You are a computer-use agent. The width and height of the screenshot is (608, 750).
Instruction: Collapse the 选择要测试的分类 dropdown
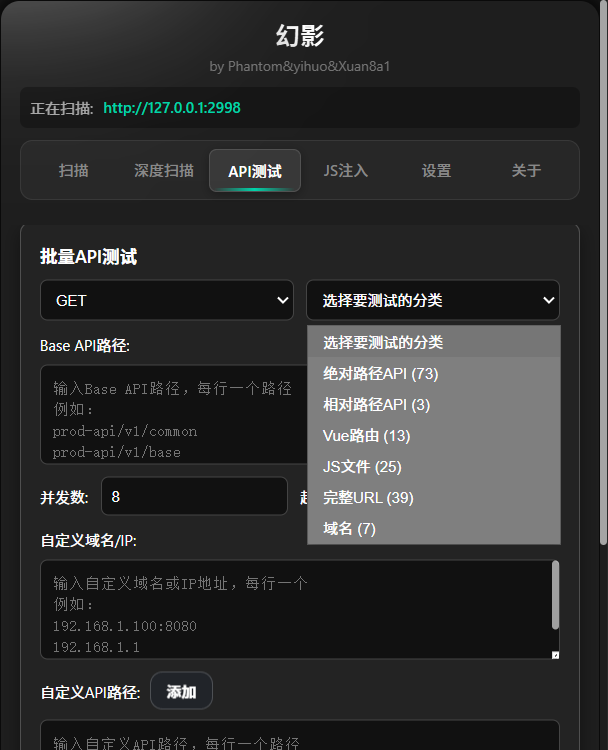coord(432,300)
